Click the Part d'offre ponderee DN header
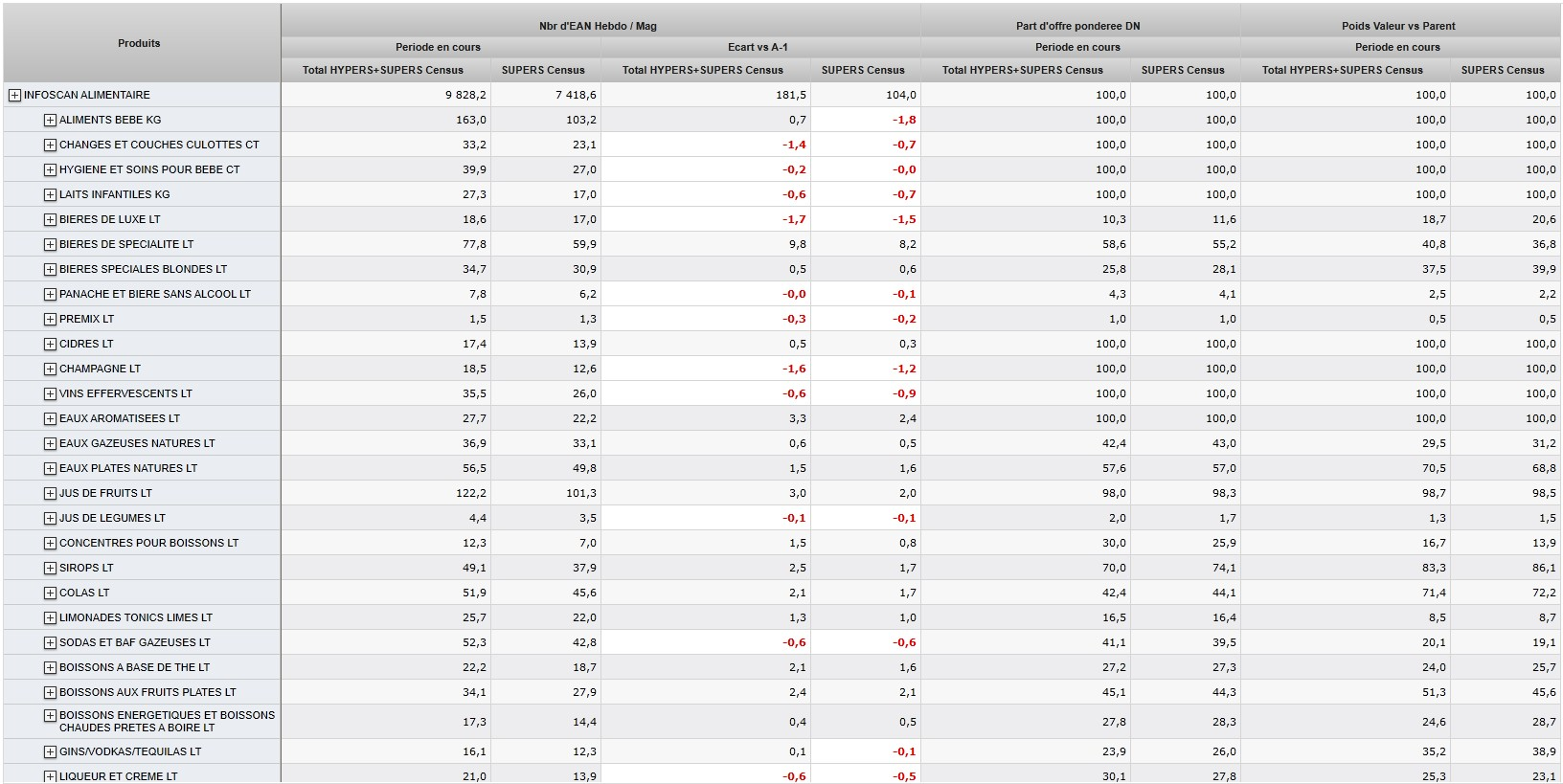This screenshot has width=1563, height=784. coord(1078,26)
